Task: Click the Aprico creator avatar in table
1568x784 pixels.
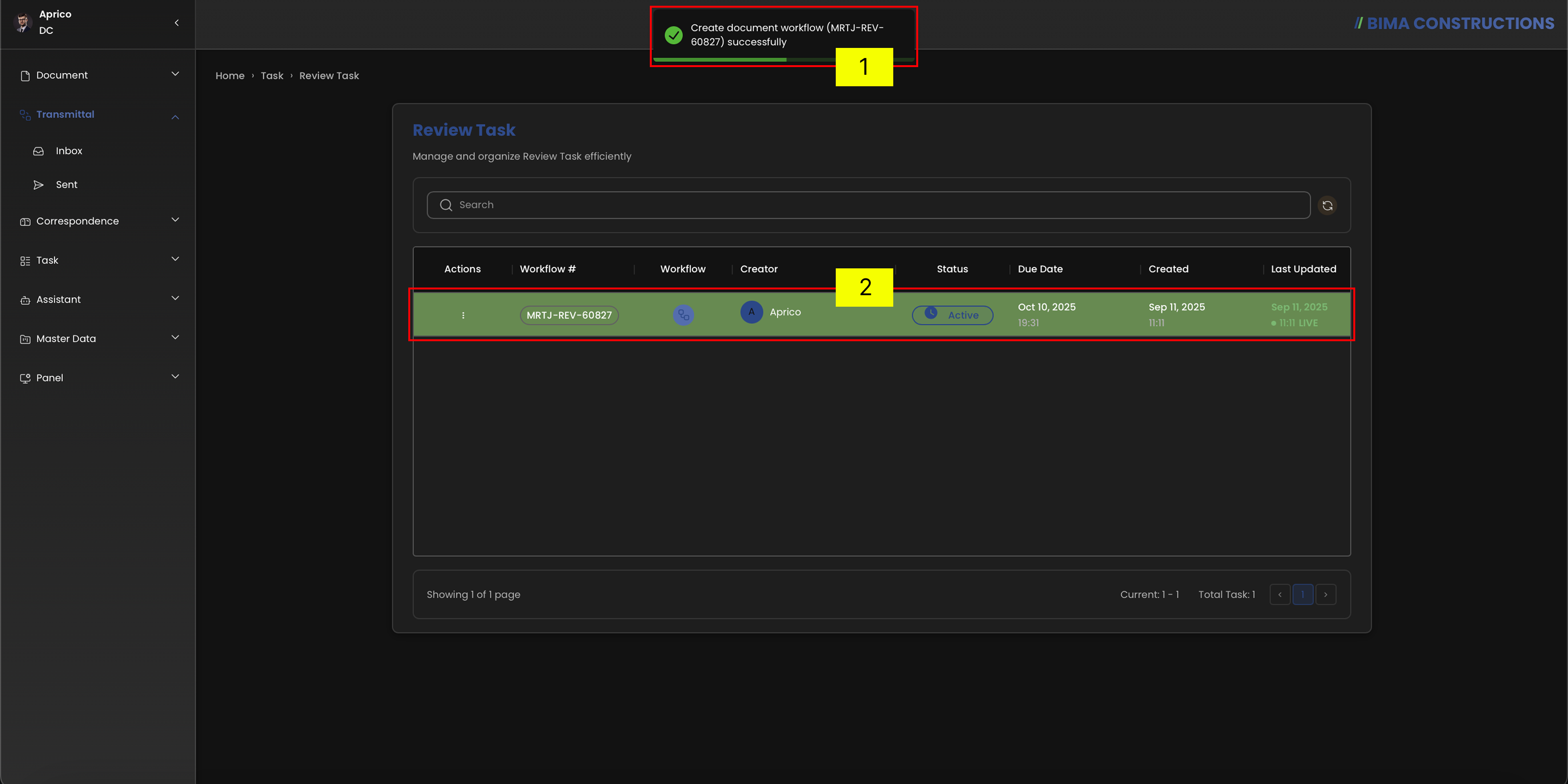Action: click(x=751, y=311)
